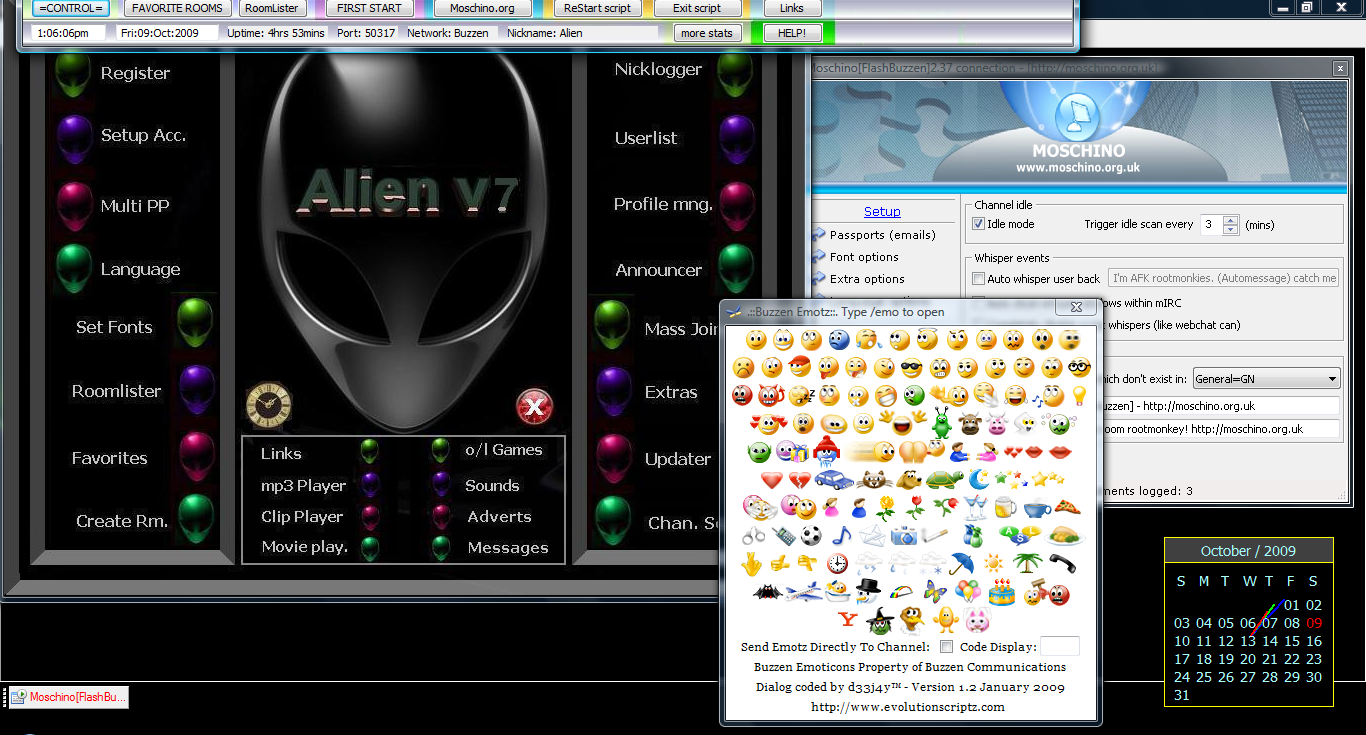Pick the red devil smiley emoticon
The width and height of the screenshot is (1366, 735).
coord(770,395)
